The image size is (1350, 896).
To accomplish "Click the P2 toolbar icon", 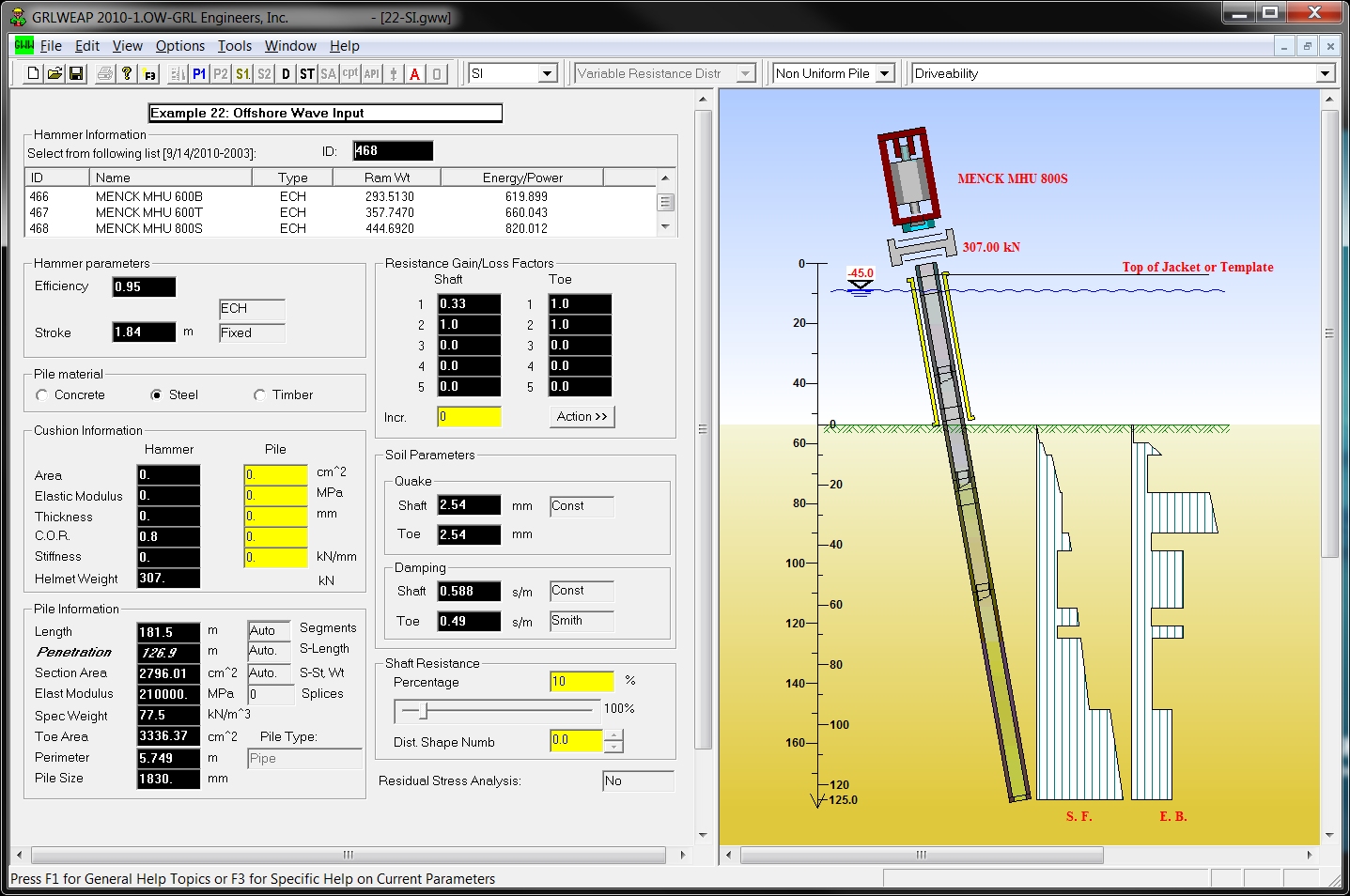I will (221, 73).
